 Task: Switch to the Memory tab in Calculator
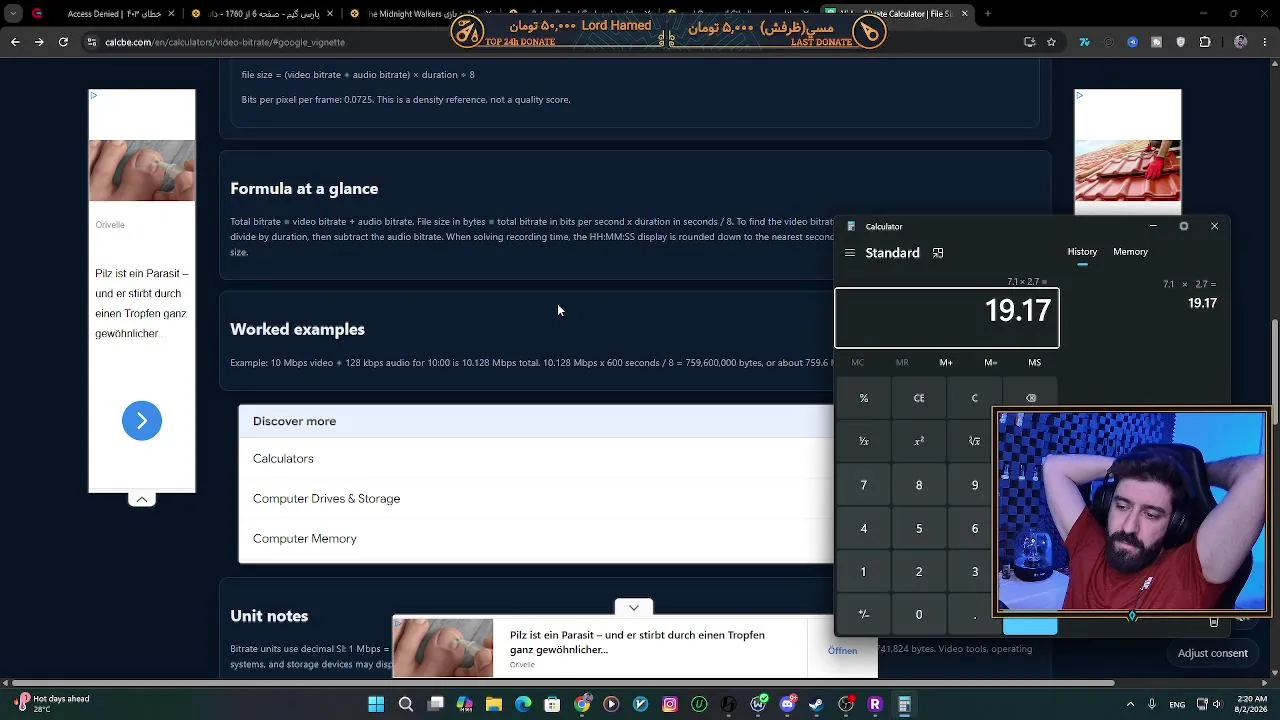pyautogui.click(x=1131, y=252)
